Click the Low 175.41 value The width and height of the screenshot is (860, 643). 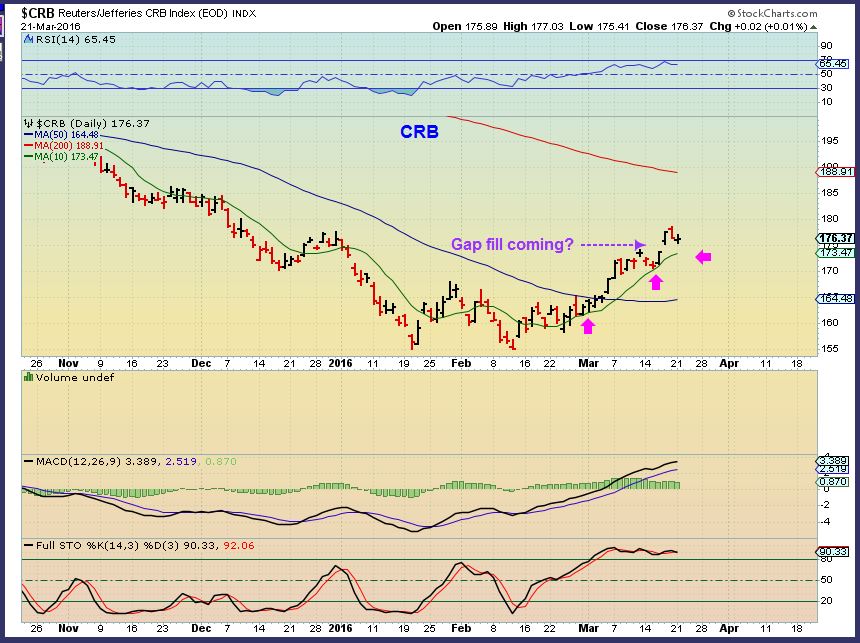[x=599, y=26]
